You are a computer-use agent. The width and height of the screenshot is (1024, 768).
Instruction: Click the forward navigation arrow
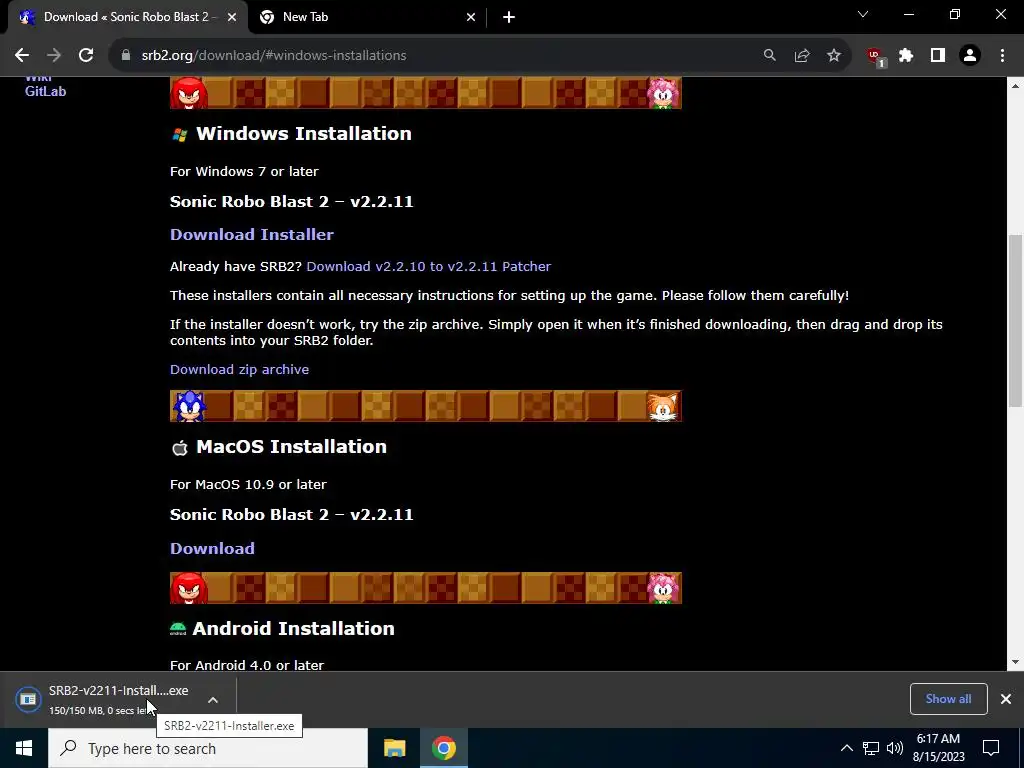[54, 56]
